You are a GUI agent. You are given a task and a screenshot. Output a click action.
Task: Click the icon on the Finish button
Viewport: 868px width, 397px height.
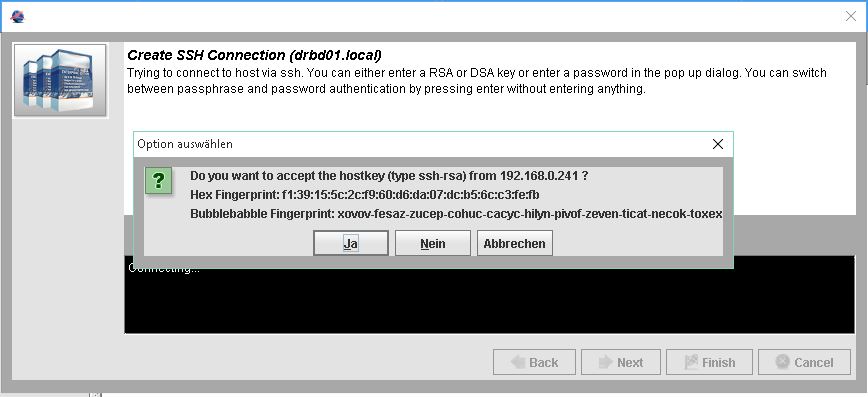(x=691, y=363)
